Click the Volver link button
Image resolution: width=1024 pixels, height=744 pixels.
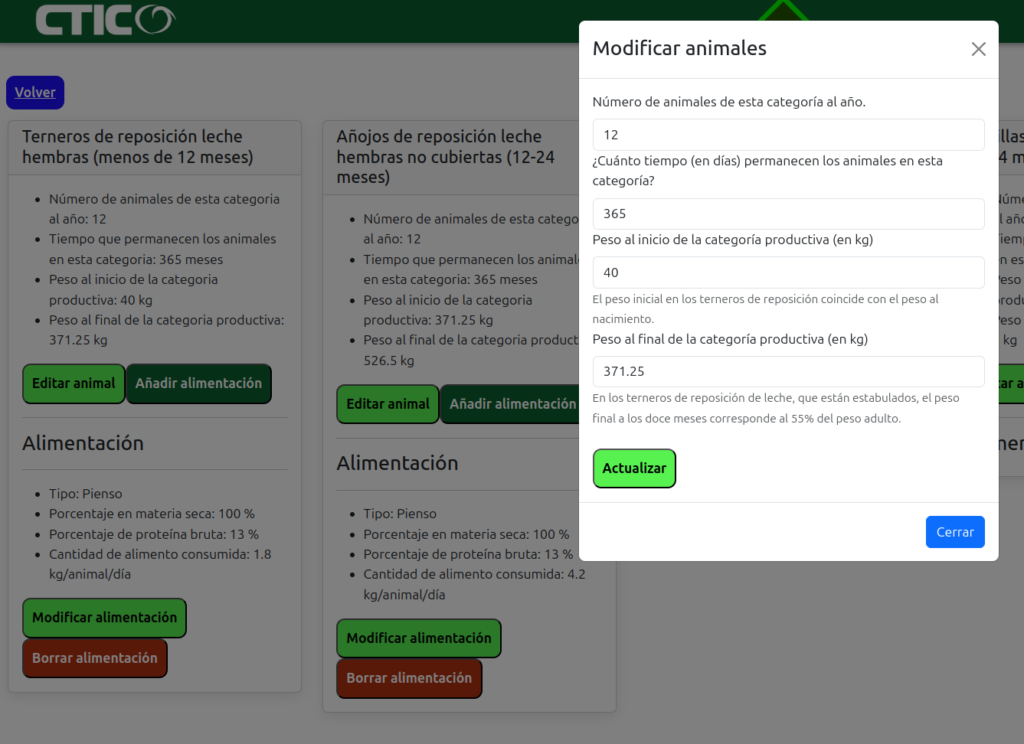coord(35,92)
